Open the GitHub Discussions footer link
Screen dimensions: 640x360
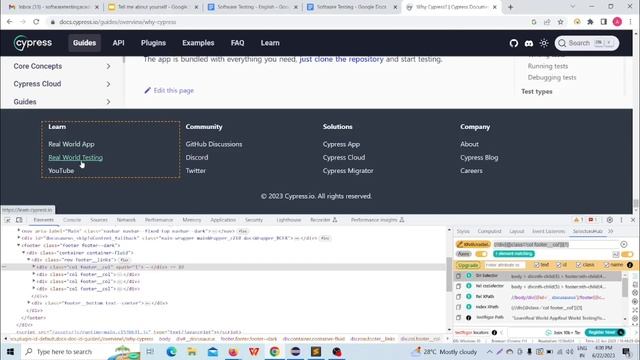tap(214, 144)
